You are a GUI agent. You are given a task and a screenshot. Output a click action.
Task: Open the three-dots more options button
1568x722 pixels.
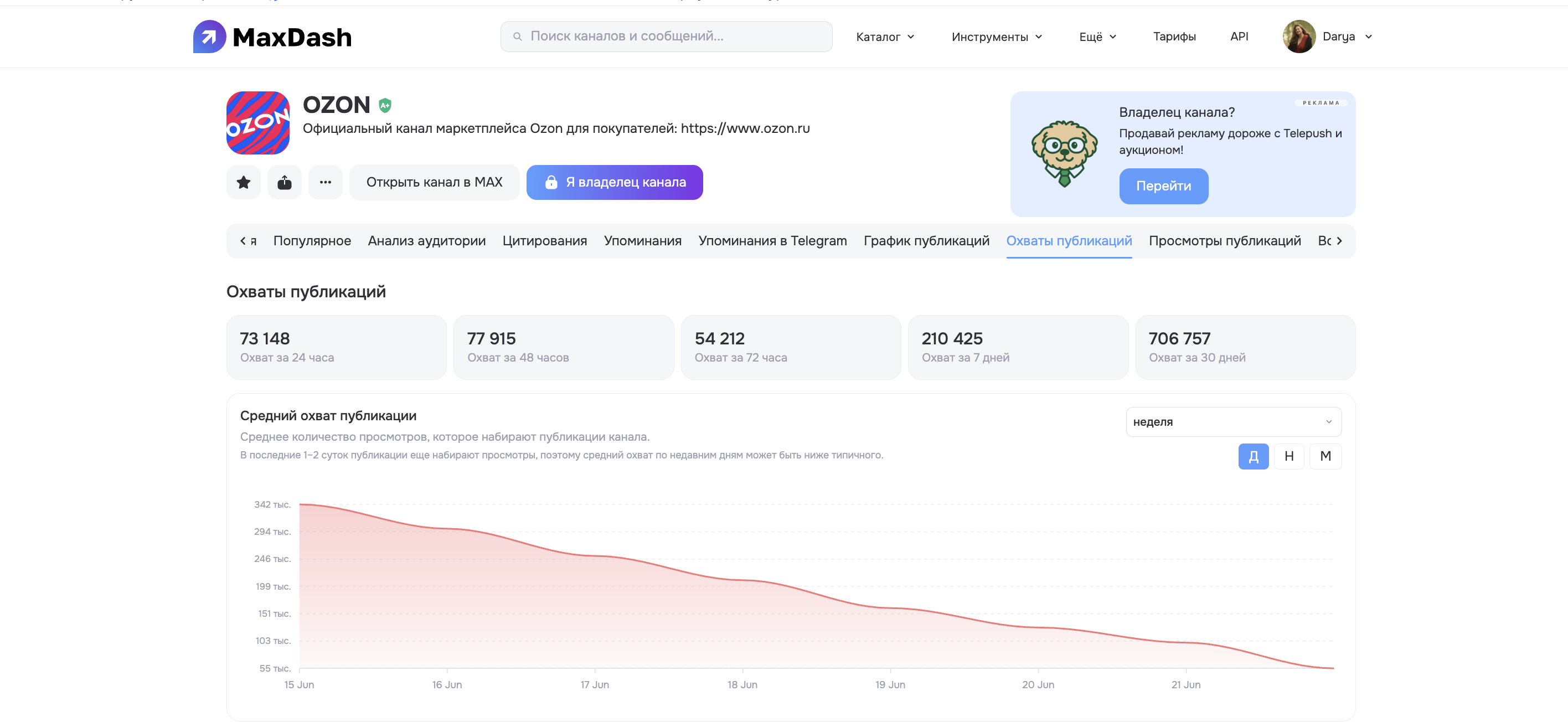click(326, 182)
